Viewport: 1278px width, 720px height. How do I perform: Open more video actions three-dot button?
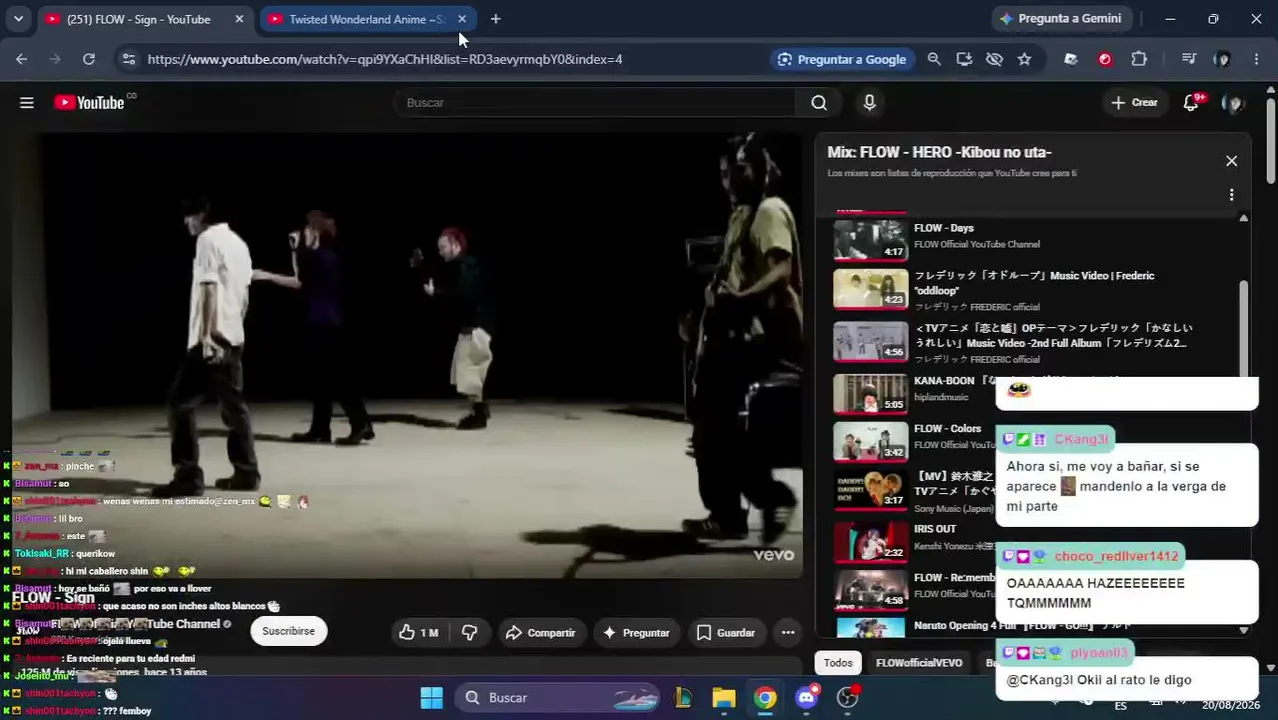(788, 632)
